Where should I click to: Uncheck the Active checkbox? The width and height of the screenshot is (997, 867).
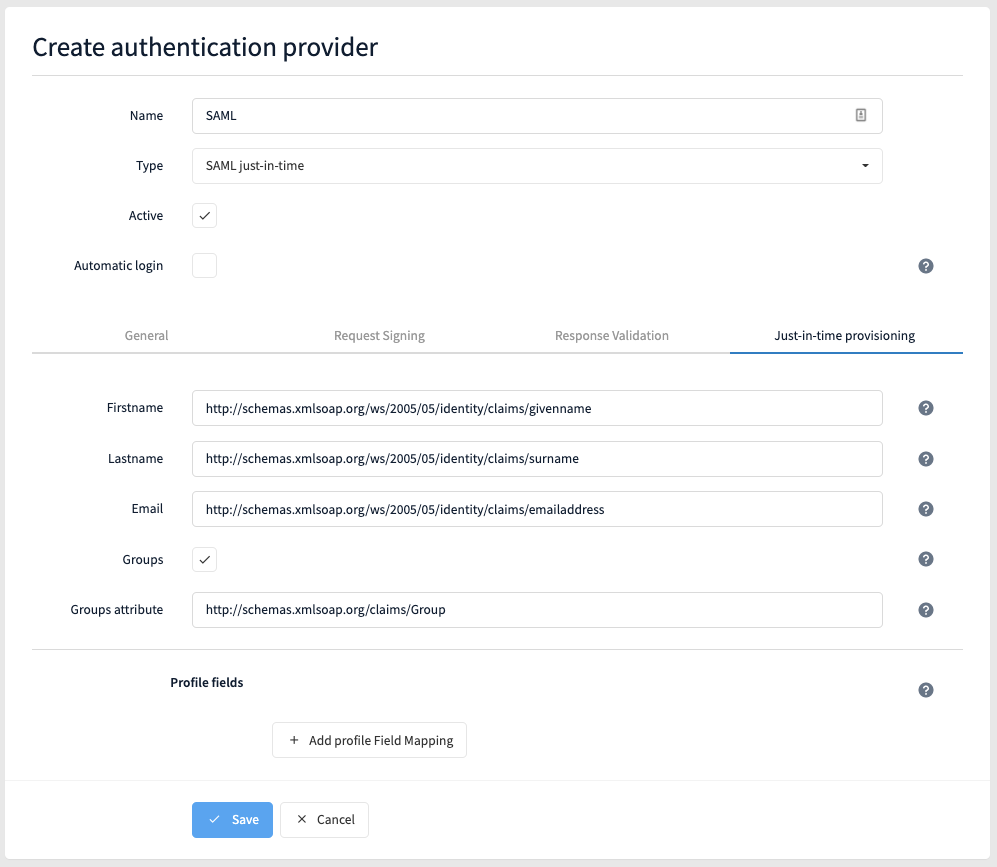[204, 216]
